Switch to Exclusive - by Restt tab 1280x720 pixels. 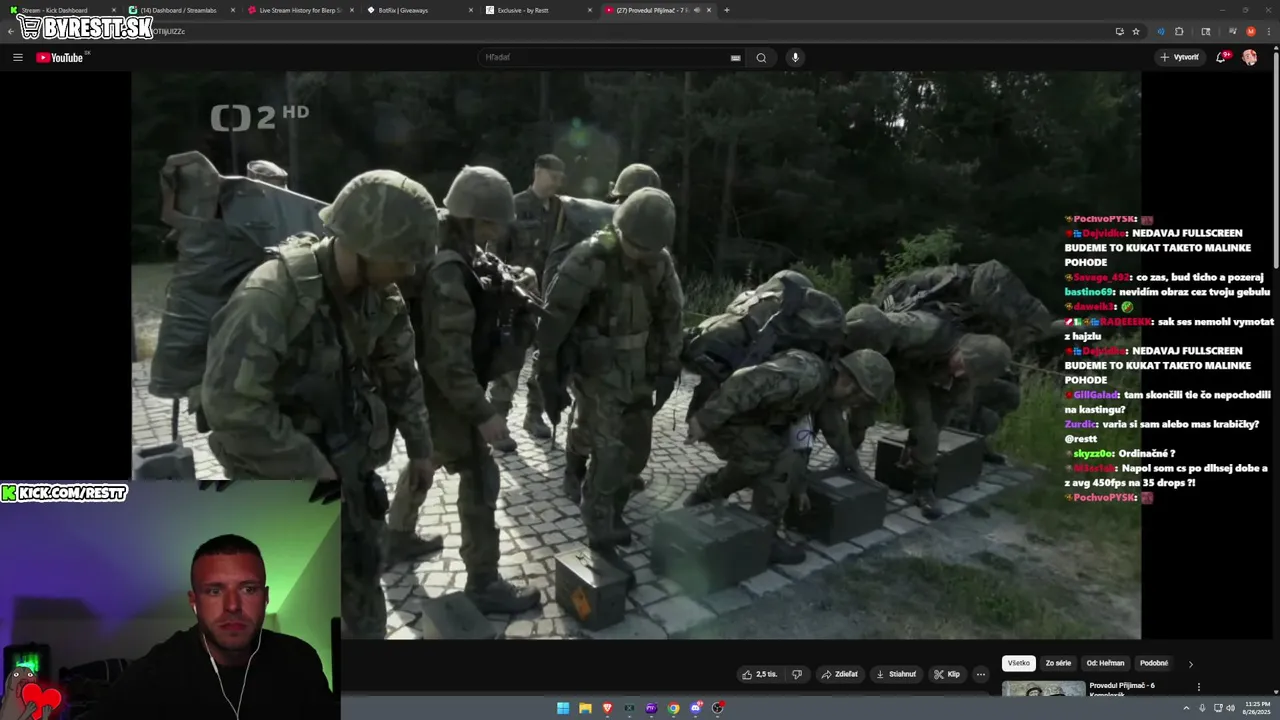538,10
